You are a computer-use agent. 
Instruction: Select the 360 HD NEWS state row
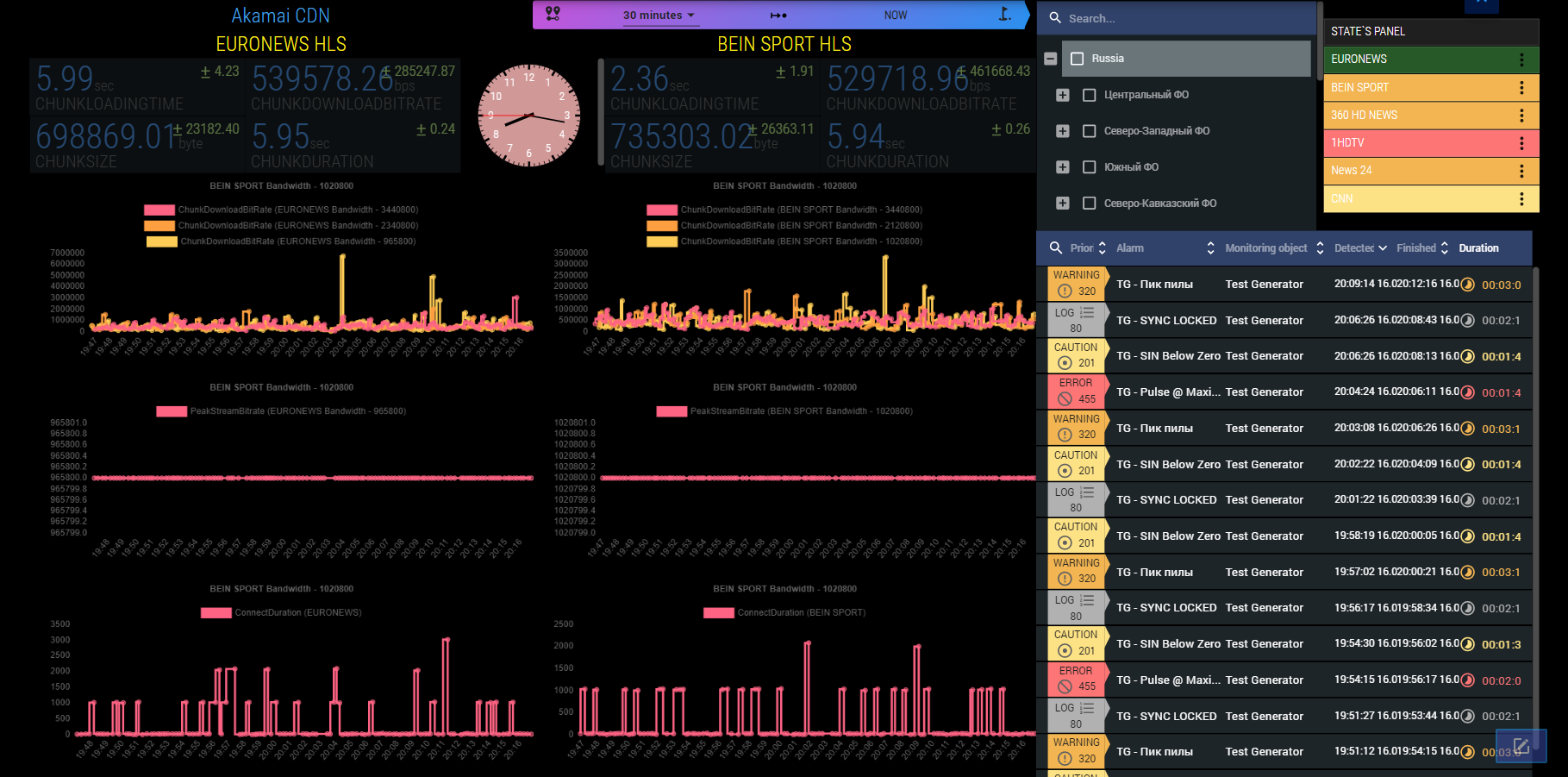(1431, 115)
